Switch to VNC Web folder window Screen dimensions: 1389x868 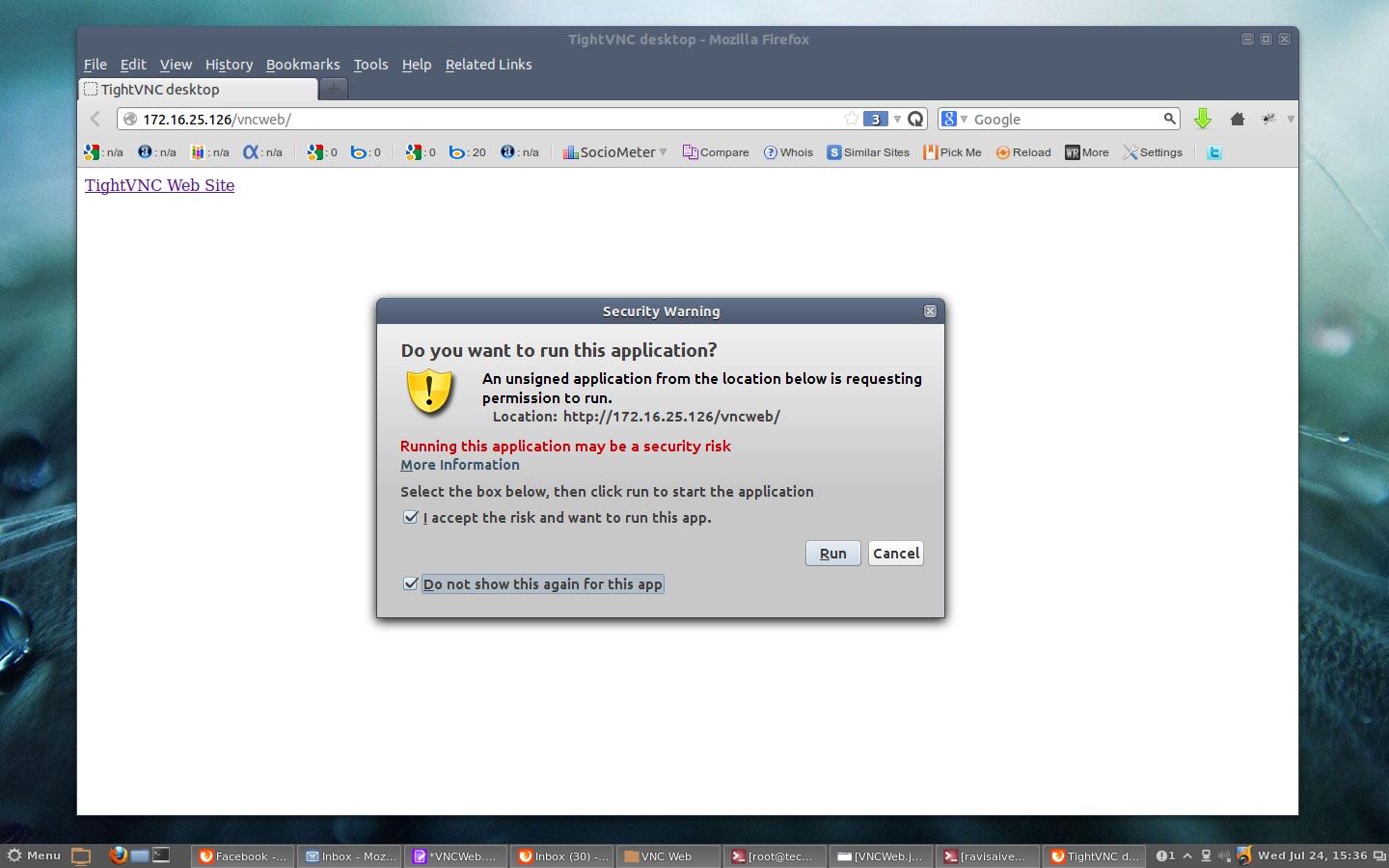[x=668, y=855]
